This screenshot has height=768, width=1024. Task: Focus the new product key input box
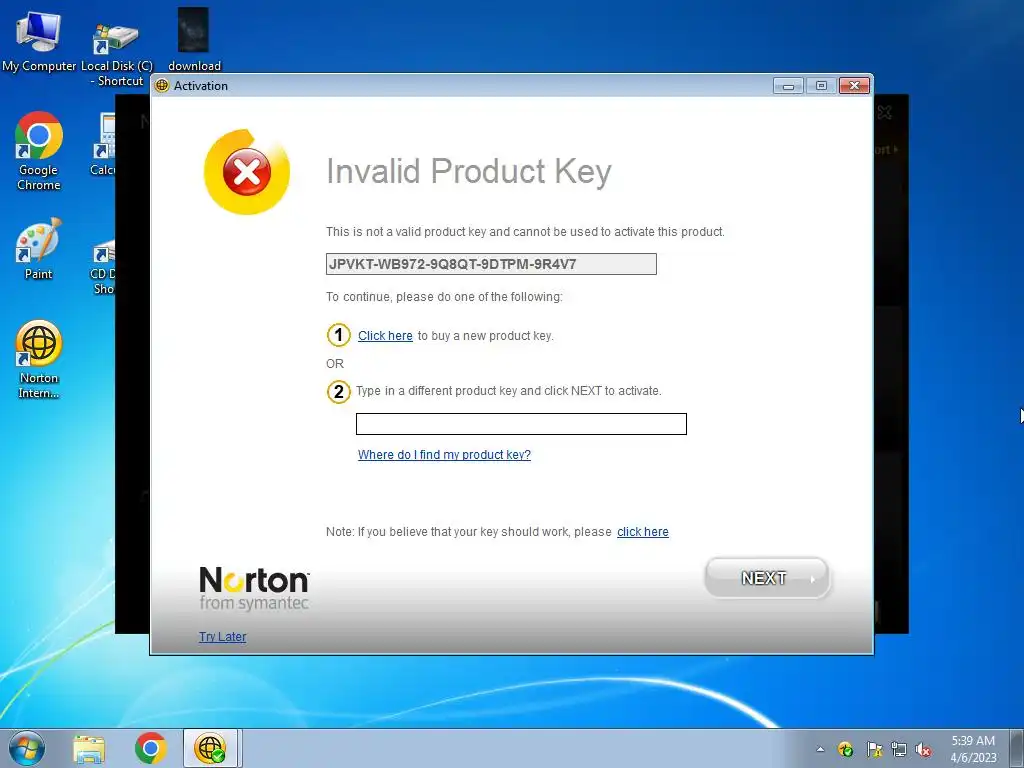point(521,424)
